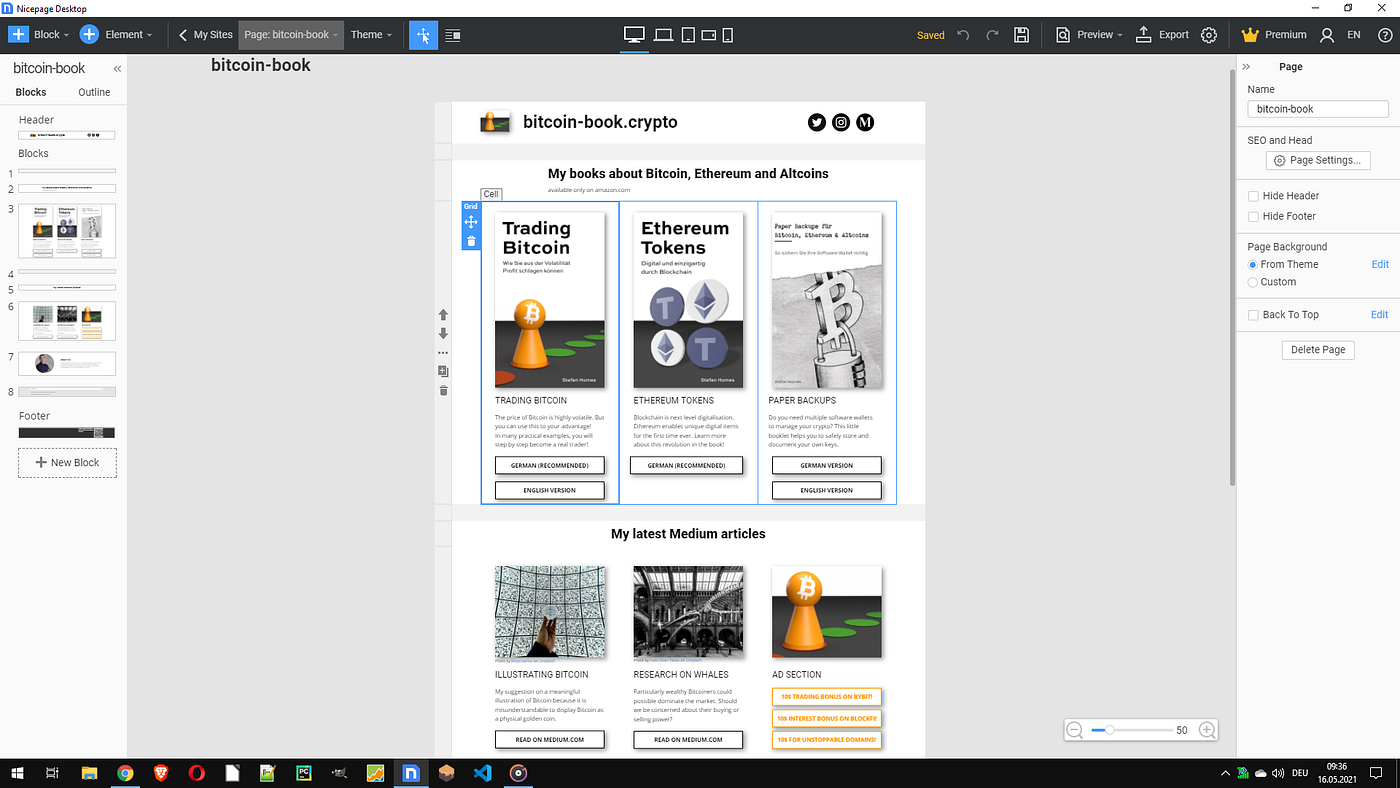Viewport: 1400px width, 788px height.
Task: Click the Medium icon in page header
Action: click(865, 122)
